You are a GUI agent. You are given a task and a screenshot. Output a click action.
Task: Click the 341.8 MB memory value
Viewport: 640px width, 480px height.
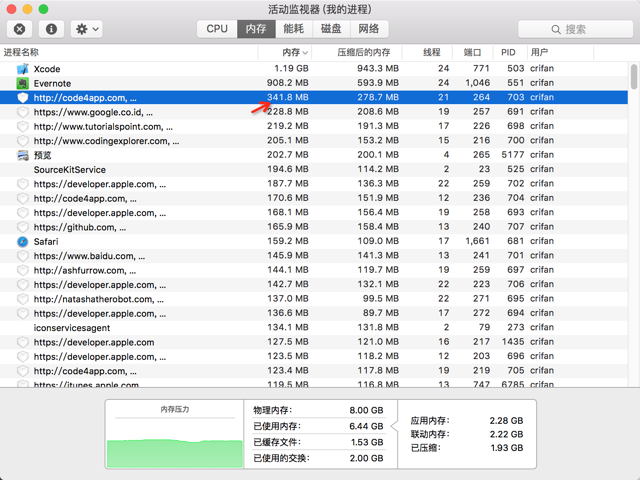[x=288, y=97]
